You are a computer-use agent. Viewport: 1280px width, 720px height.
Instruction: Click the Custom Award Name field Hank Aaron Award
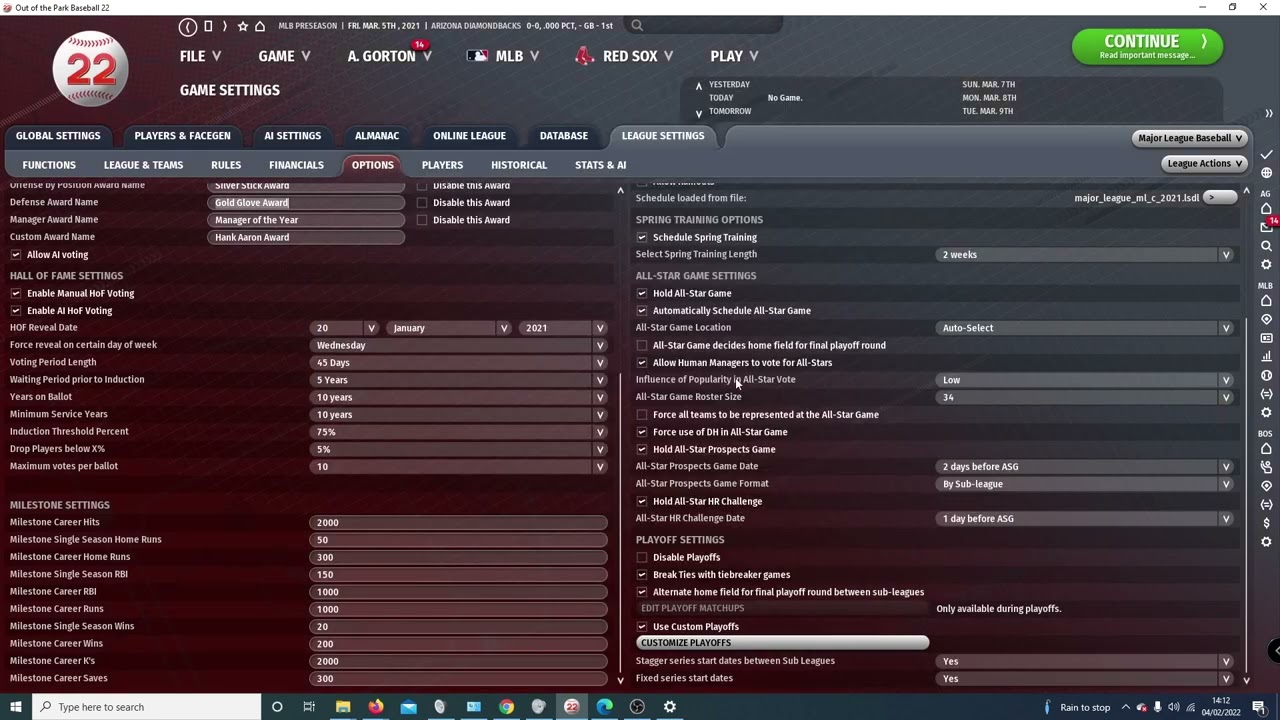pyautogui.click(x=307, y=238)
